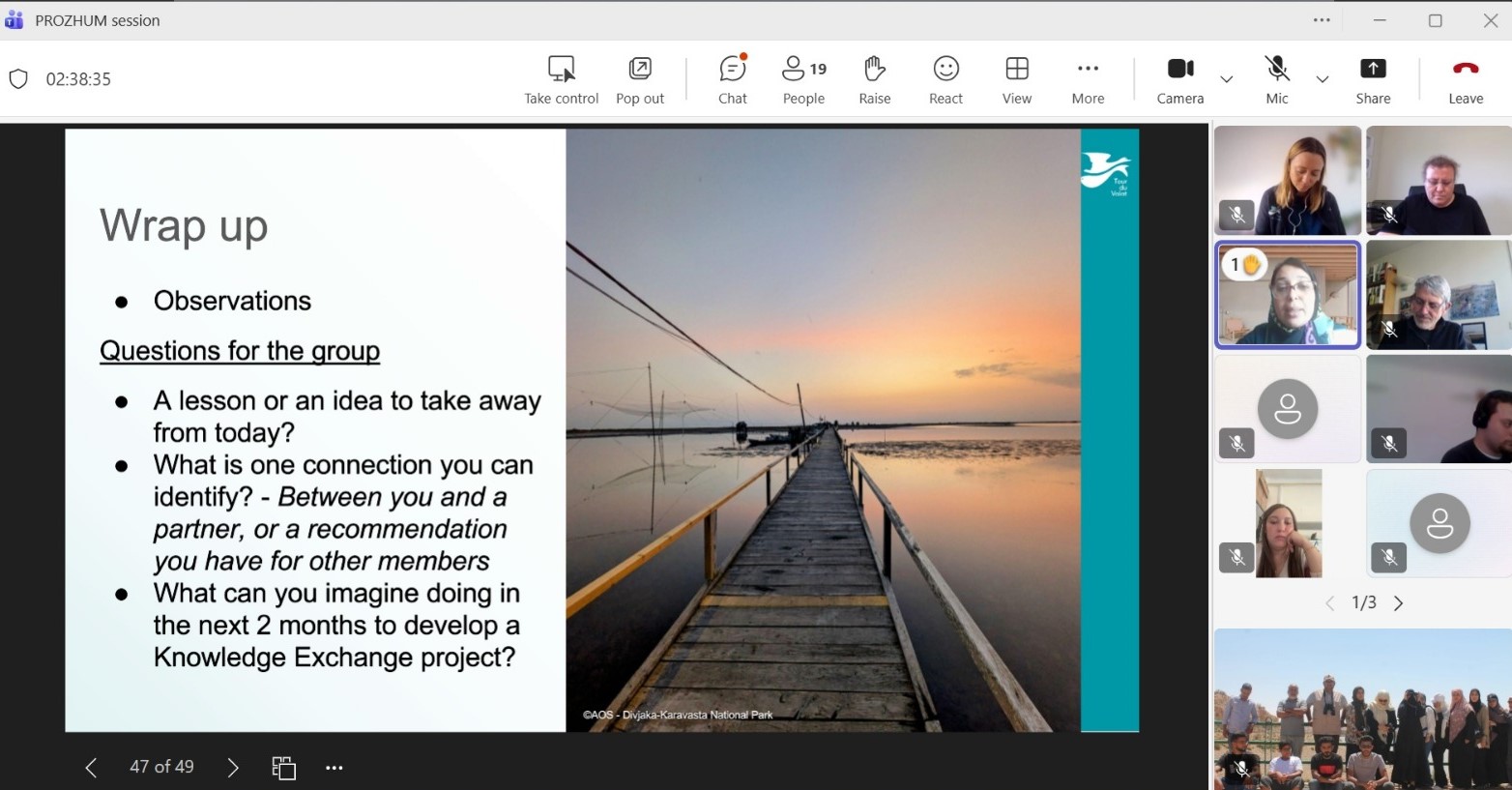Open the More actions menu
This screenshot has height=790, width=1512.
pyautogui.click(x=1088, y=79)
